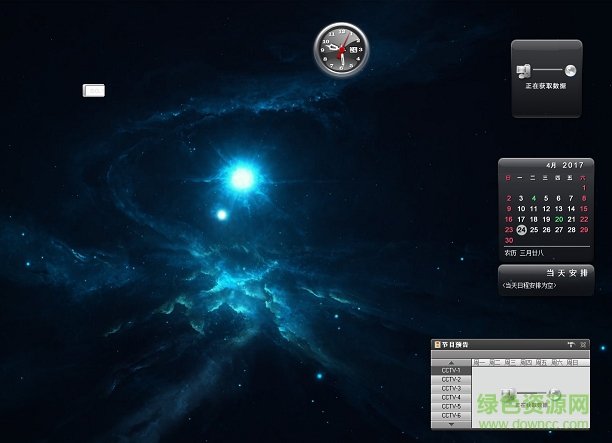The width and height of the screenshot is (612, 443).
Task: Click the globe icon in the data widget
Action: tap(570, 70)
